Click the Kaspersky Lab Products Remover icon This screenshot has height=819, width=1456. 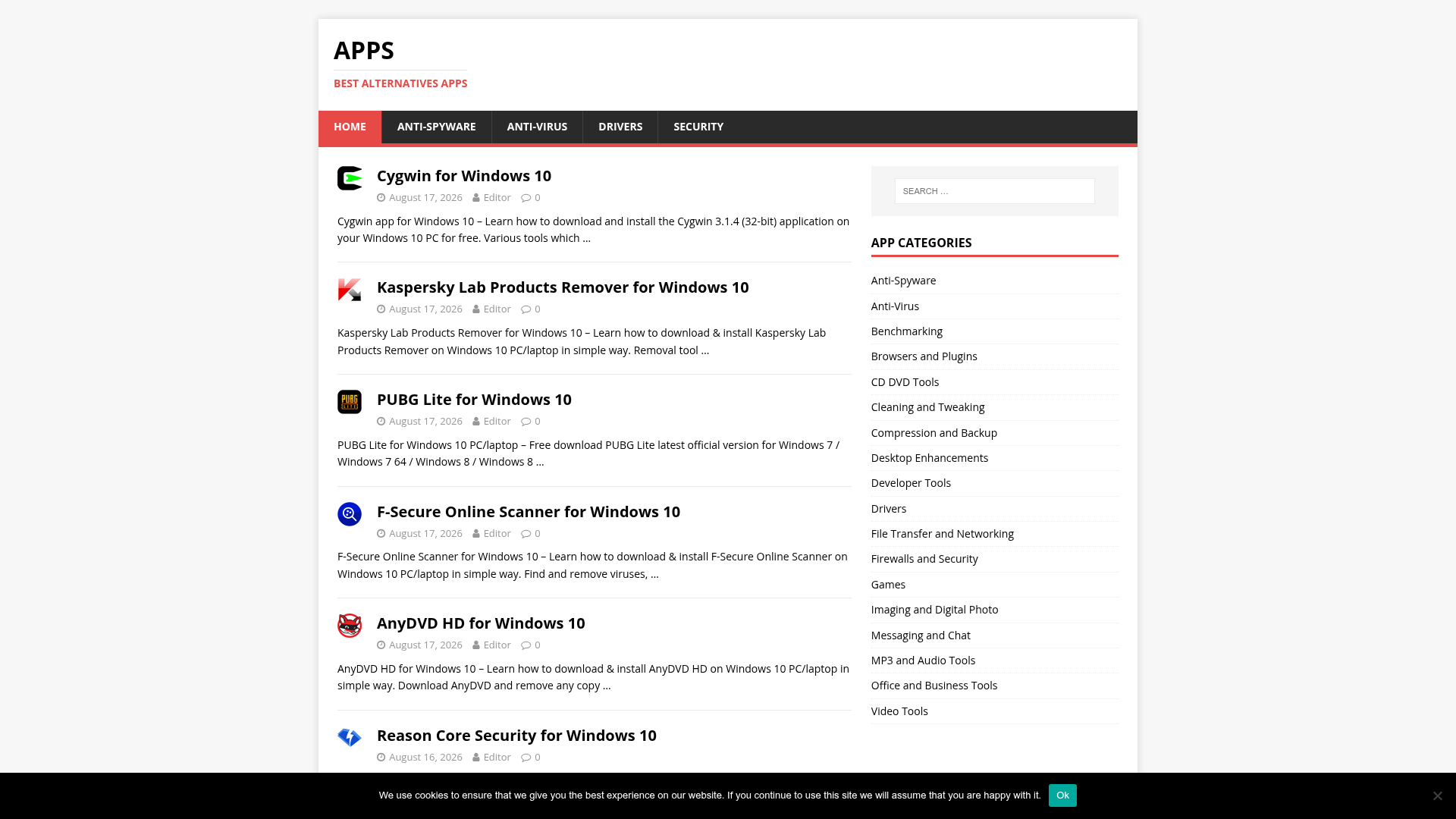coord(350,290)
